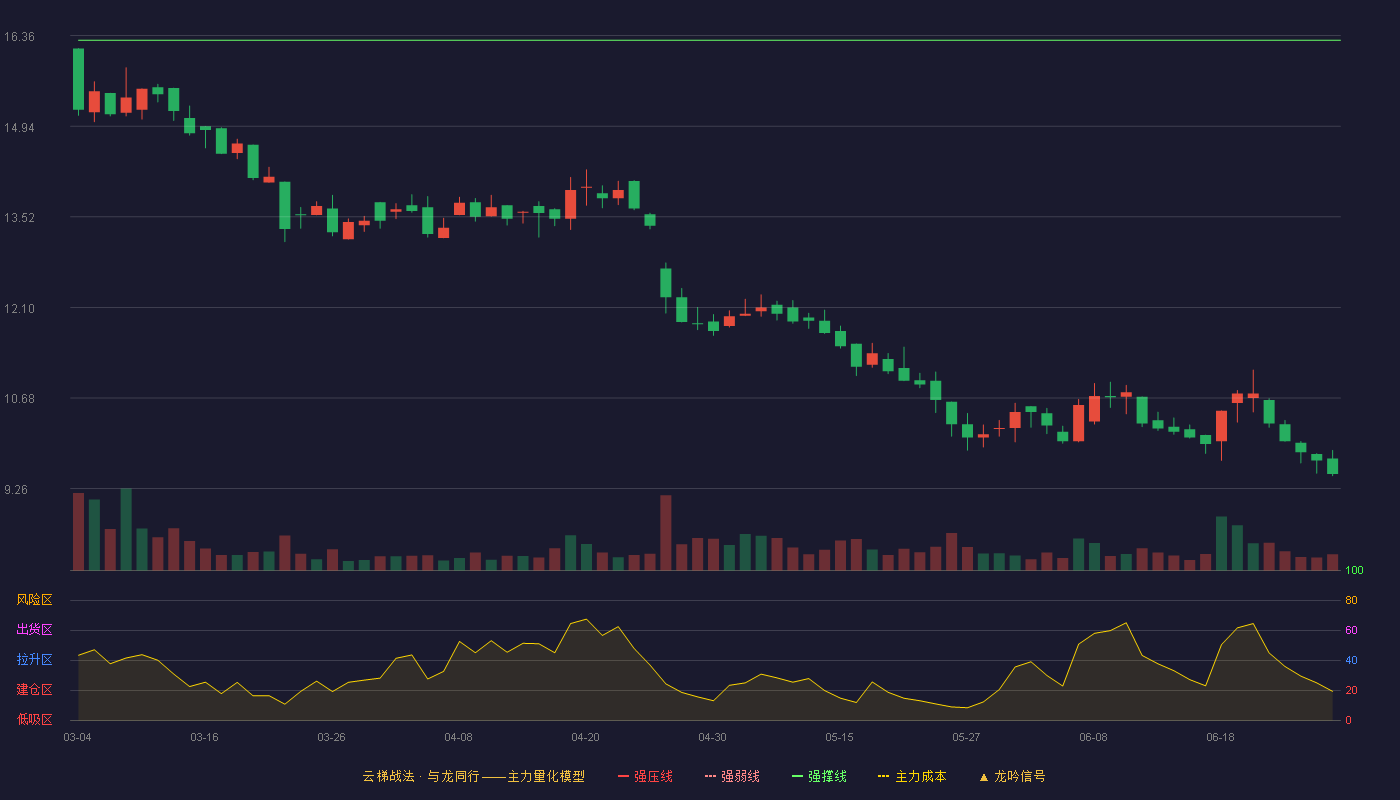Click the 低吸区 zone label
This screenshot has height=800, width=1400.
coord(34,719)
